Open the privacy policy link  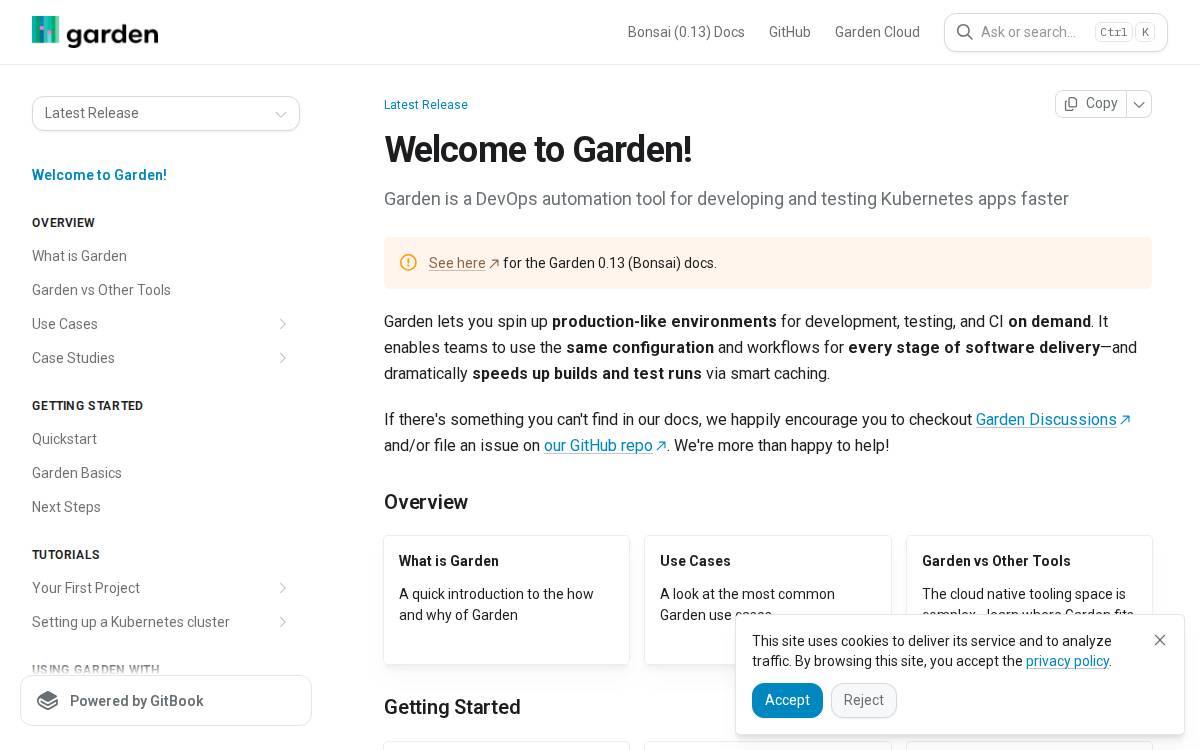click(1067, 661)
